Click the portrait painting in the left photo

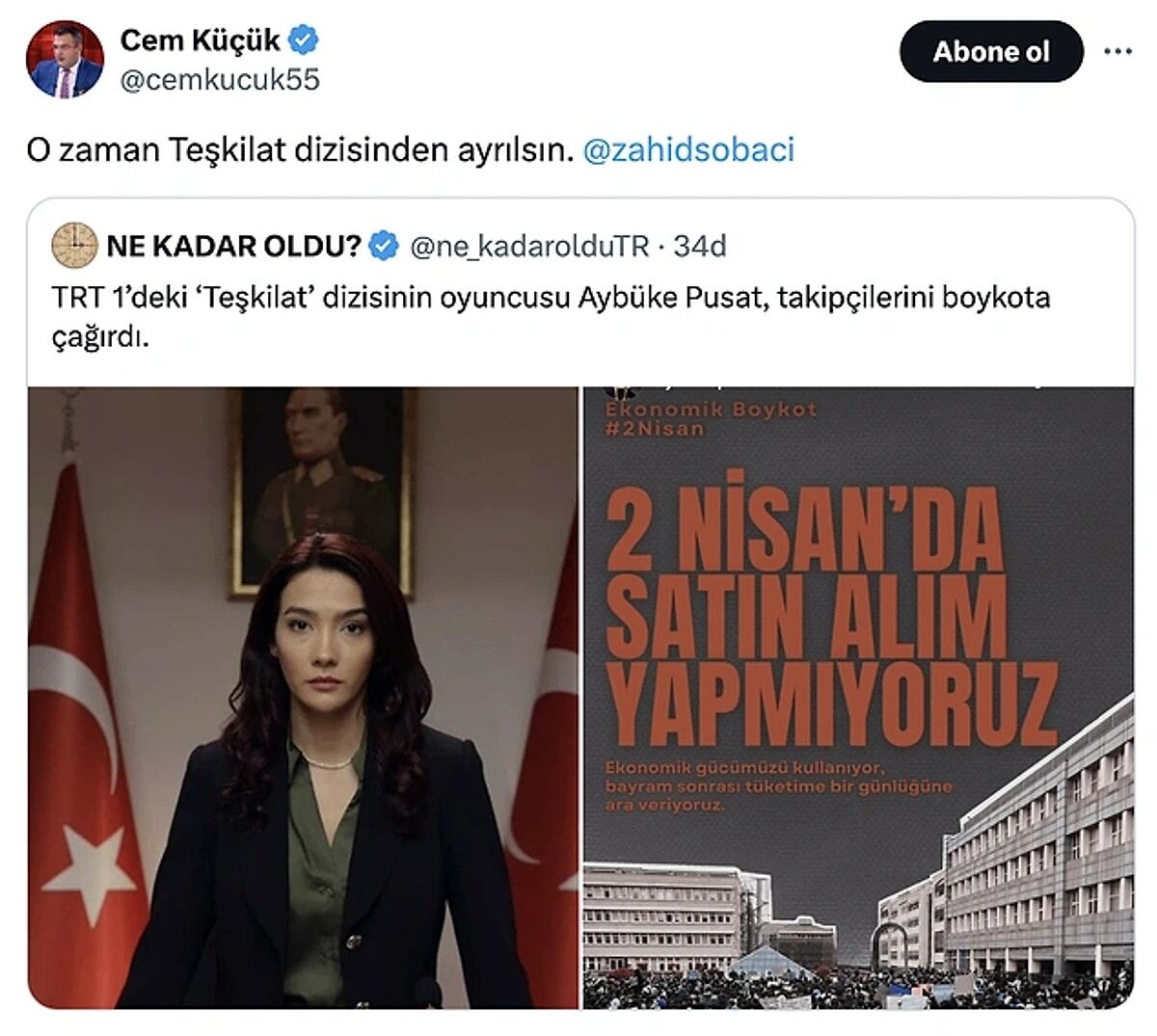321,491
